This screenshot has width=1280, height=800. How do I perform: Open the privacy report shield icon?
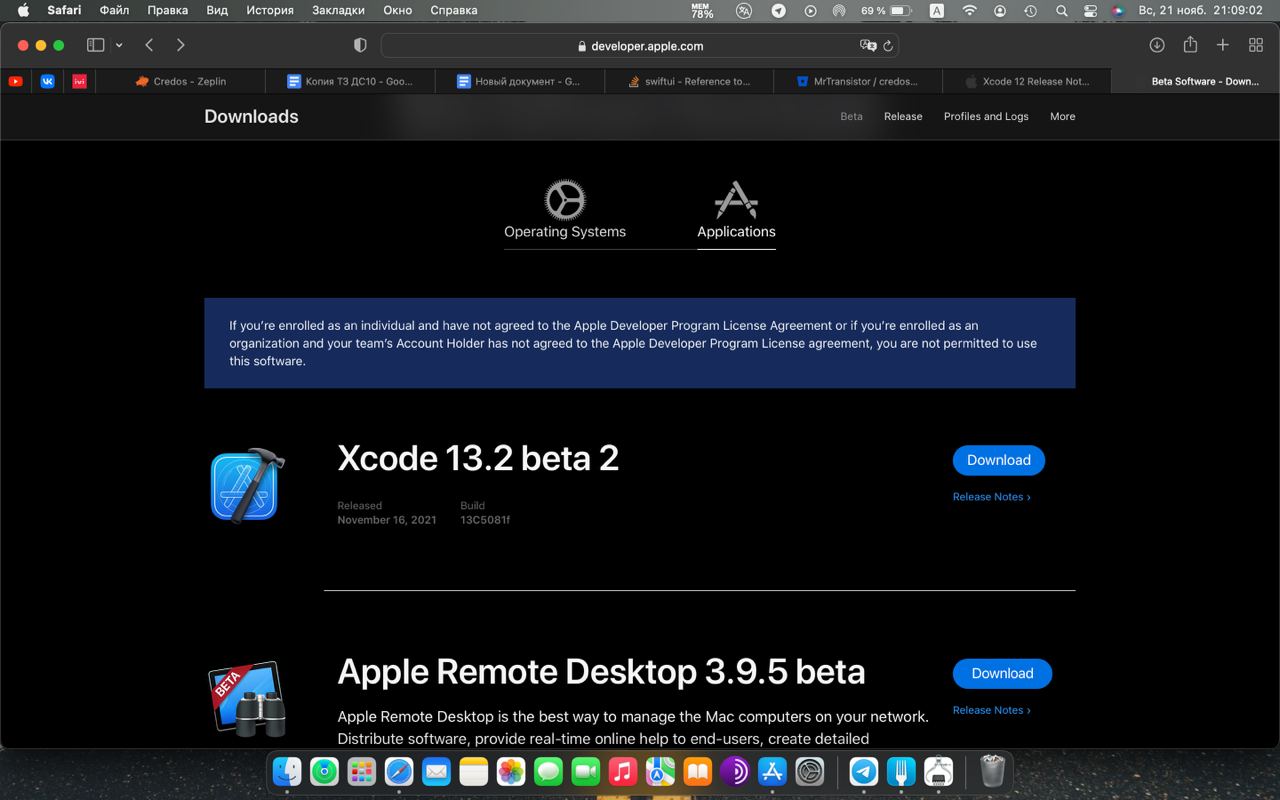(x=360, y=45)
